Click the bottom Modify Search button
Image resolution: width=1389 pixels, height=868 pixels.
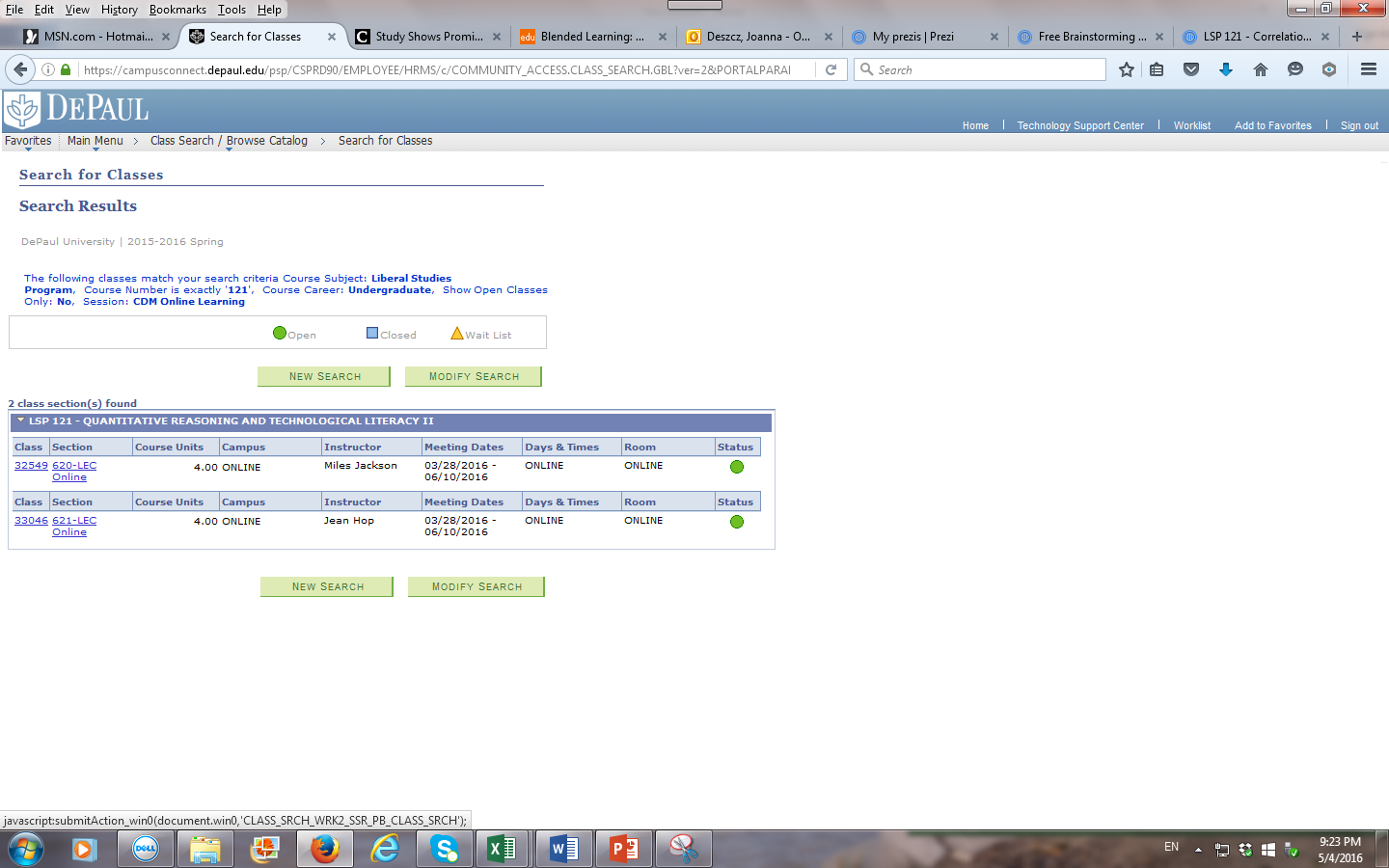[477, 586]
